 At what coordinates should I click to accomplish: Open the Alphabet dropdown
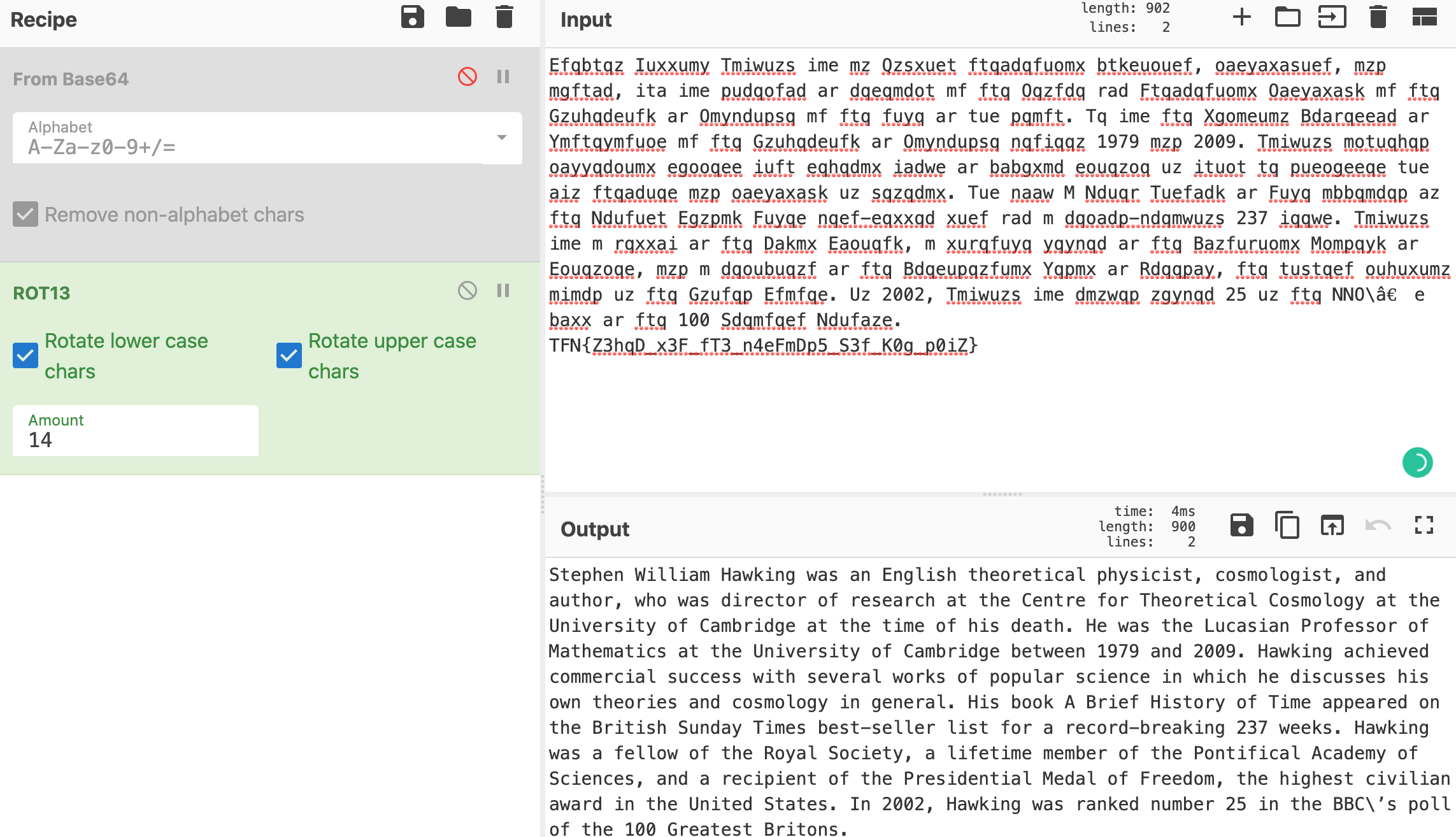[x=501, y=138]
